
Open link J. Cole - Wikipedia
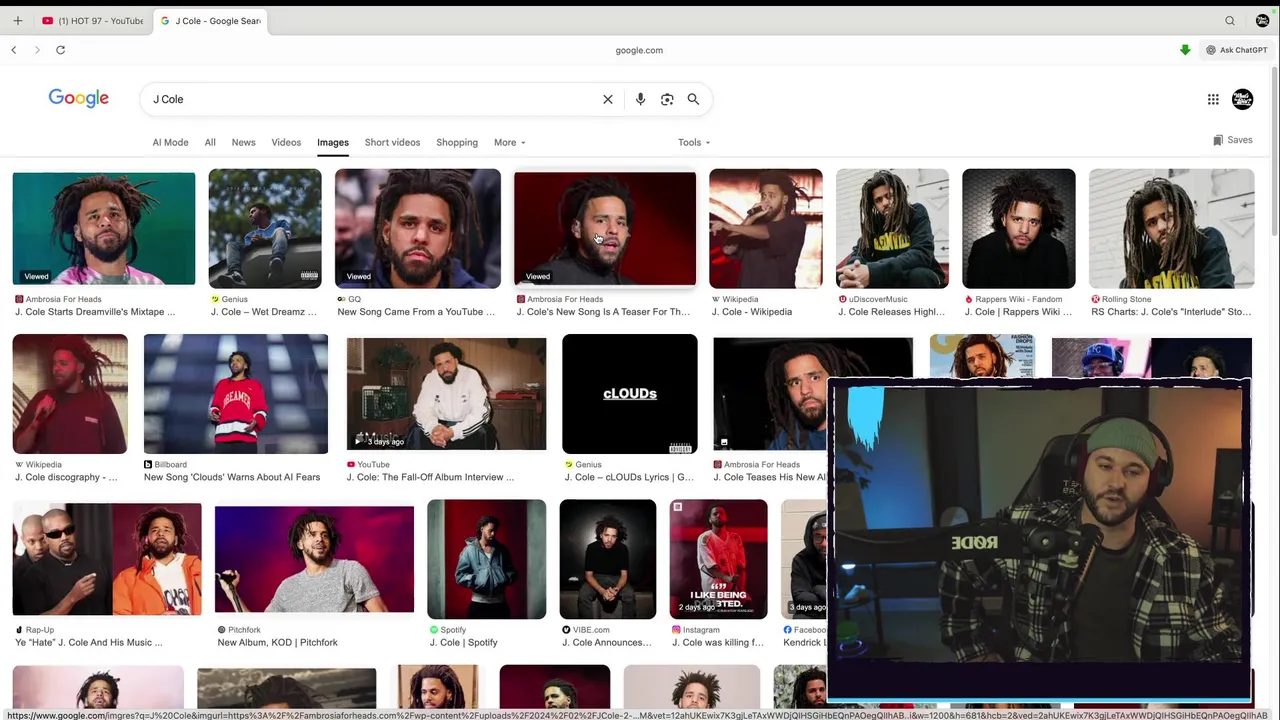(752, 312)
